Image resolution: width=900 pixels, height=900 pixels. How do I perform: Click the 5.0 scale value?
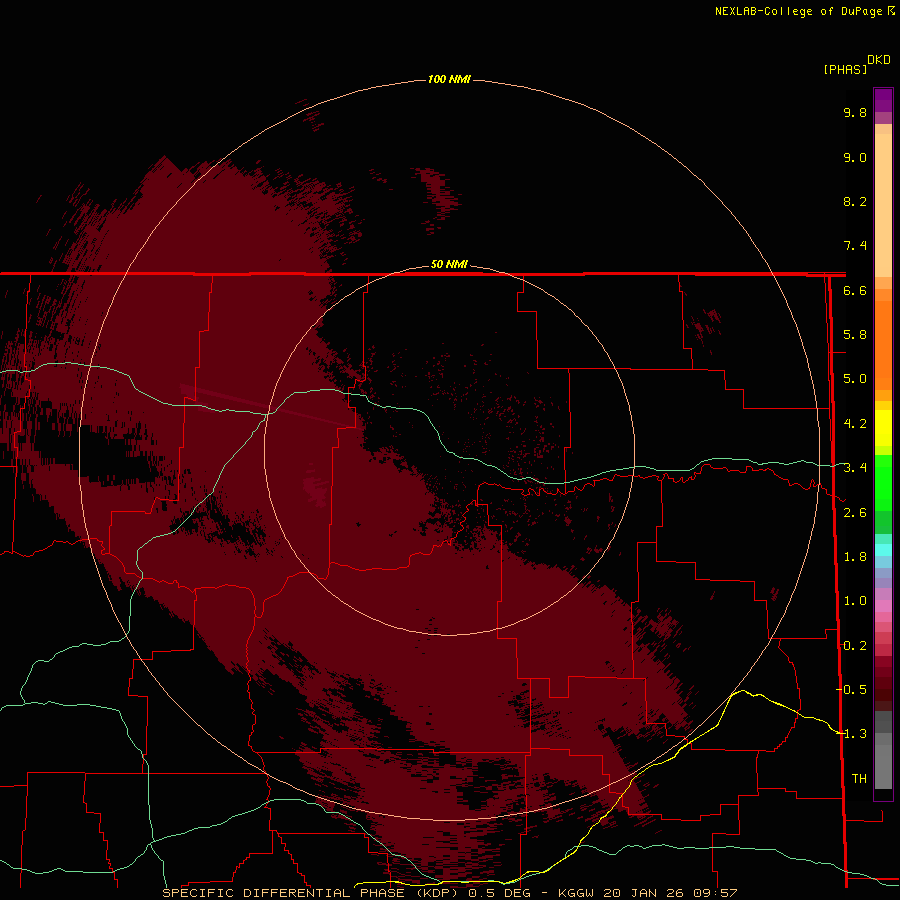(x=855, y=379)
